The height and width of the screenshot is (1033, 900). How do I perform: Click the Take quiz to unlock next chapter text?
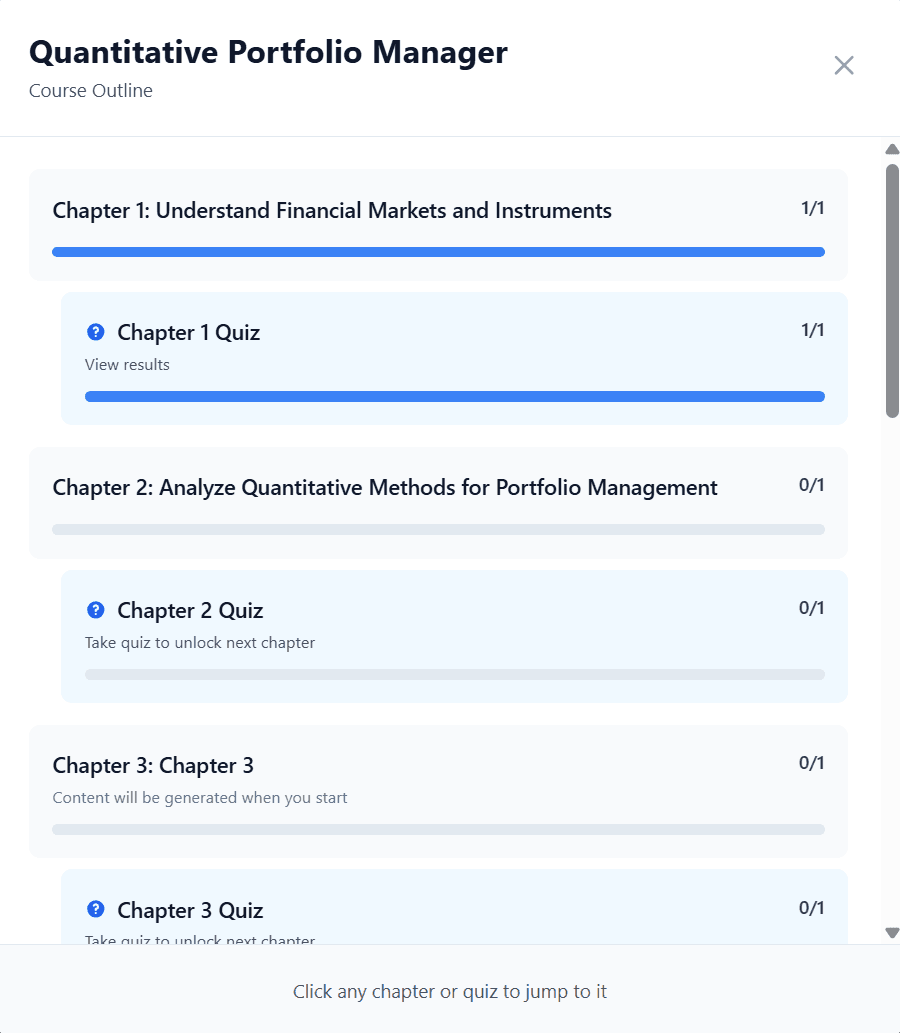(199, 642)
